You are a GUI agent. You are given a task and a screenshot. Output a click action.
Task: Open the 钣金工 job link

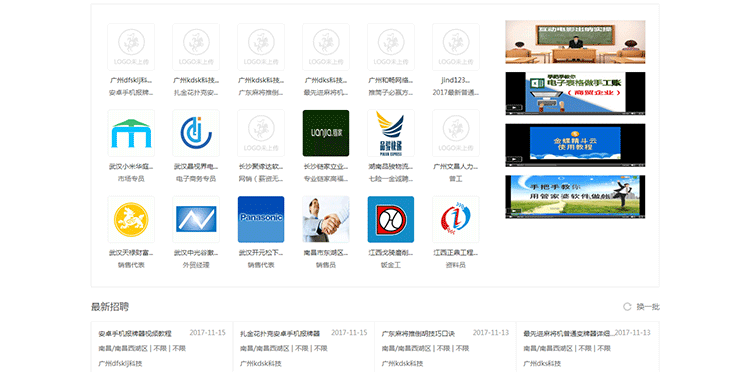pos(391,265)
